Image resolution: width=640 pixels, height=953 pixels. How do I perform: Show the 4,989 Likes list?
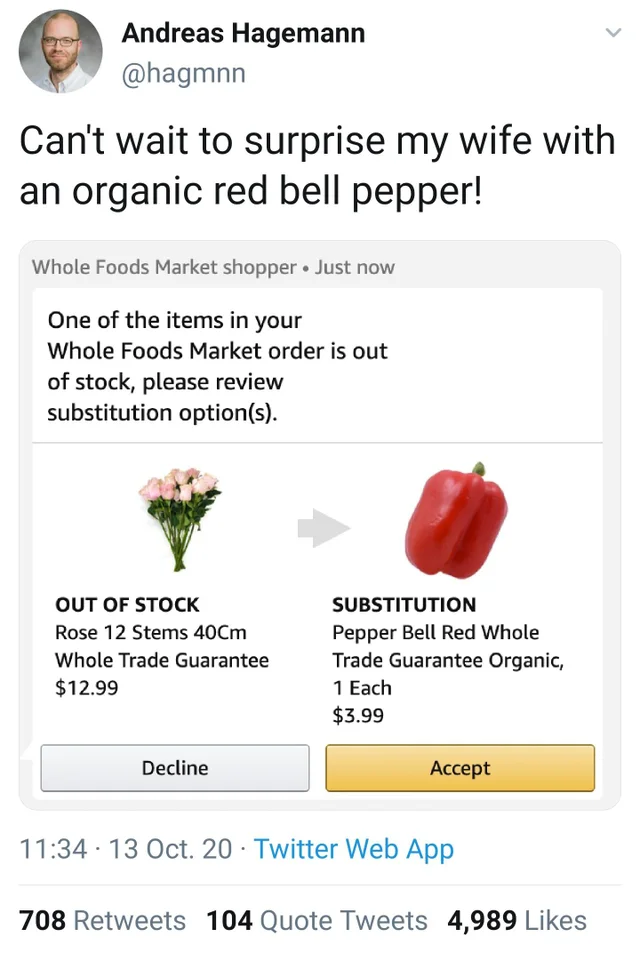[517, 920]
